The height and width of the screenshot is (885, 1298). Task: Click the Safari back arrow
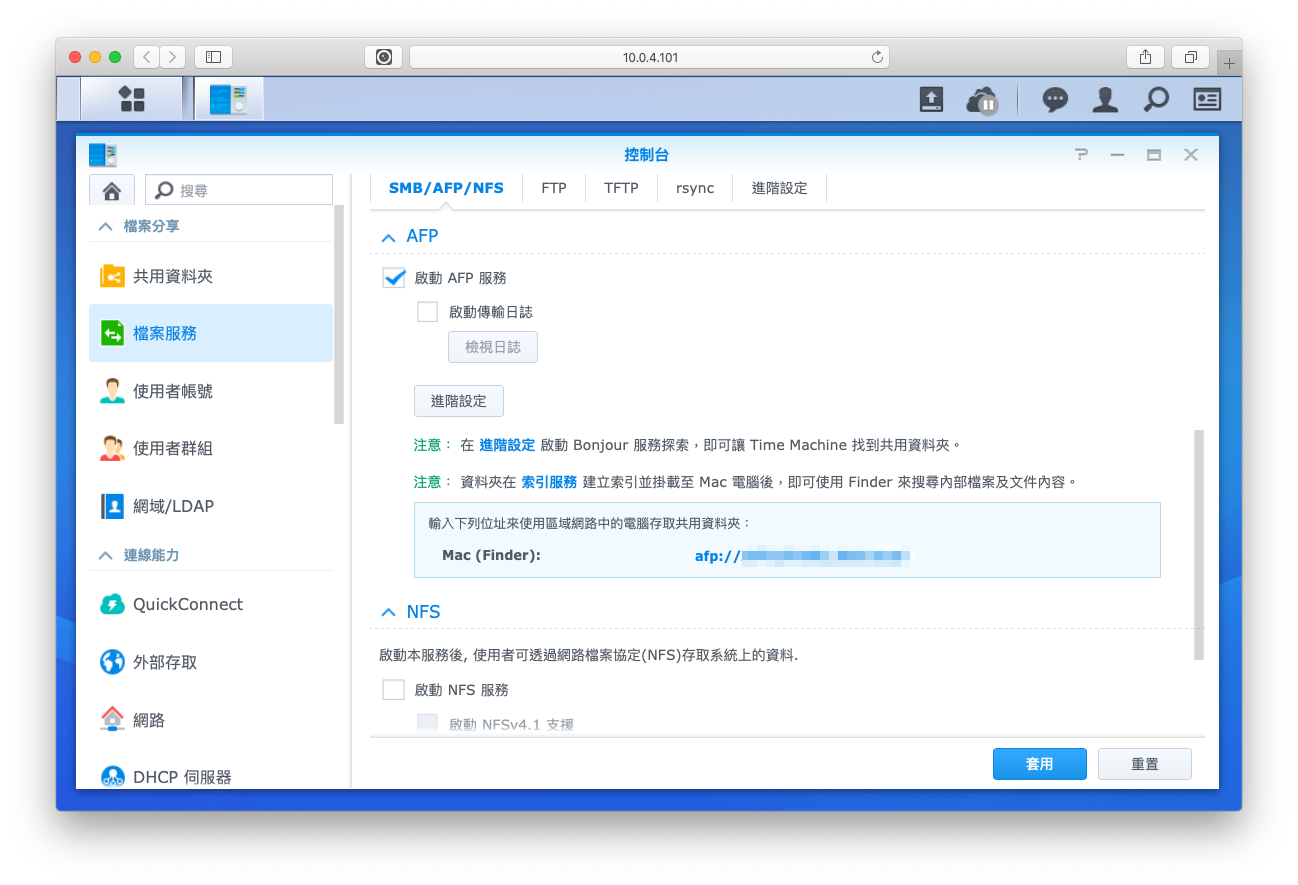147,57
